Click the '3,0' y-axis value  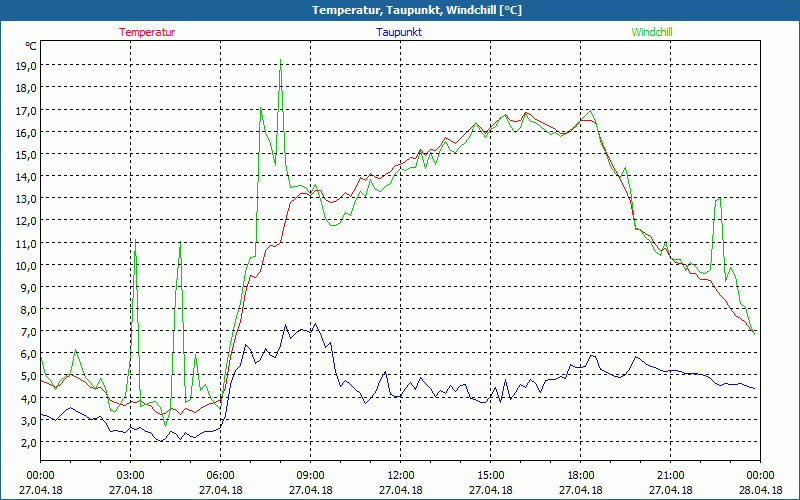tap(29, 420)
